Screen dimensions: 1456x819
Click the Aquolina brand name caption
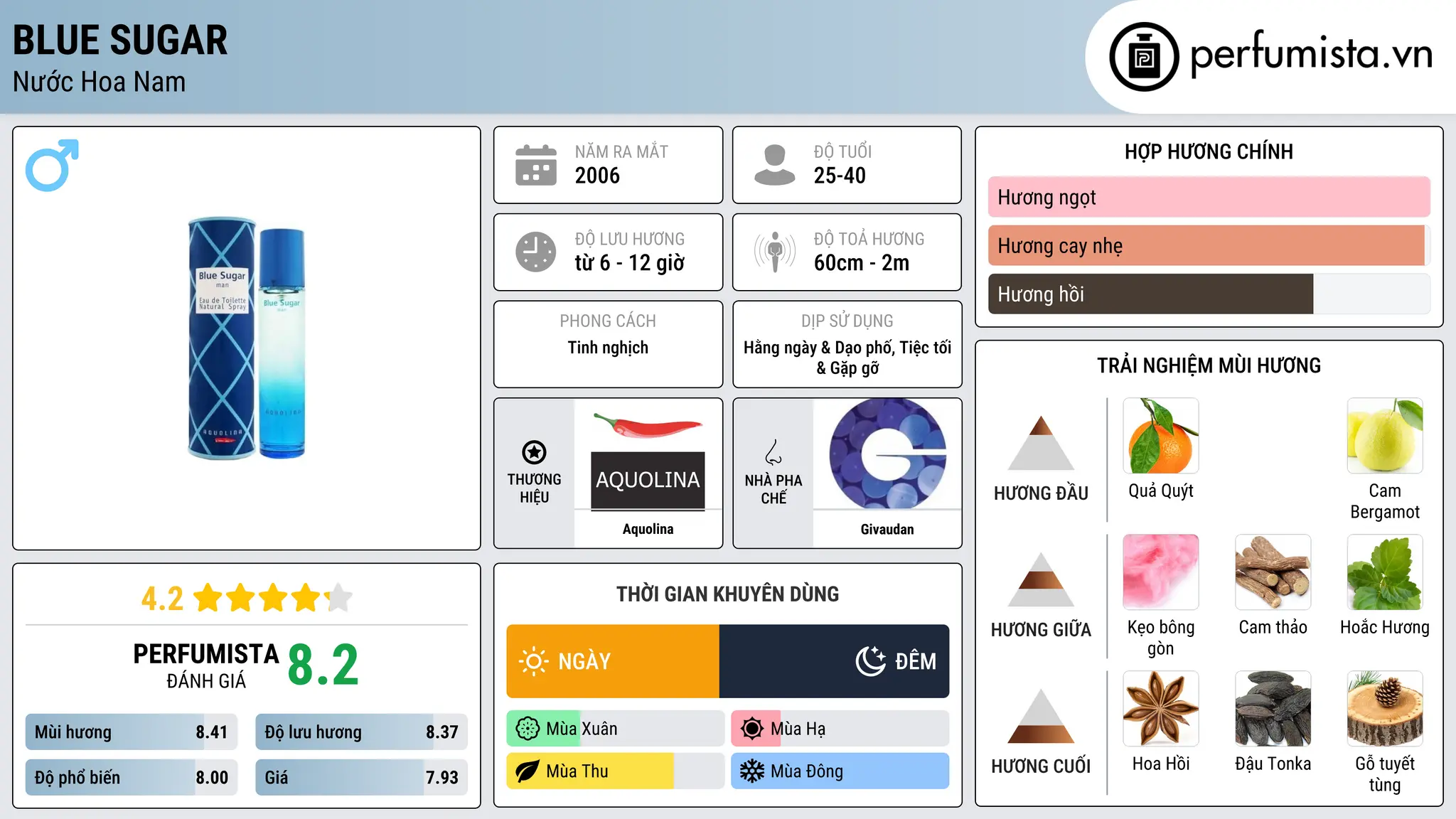[x=648, y=529]
